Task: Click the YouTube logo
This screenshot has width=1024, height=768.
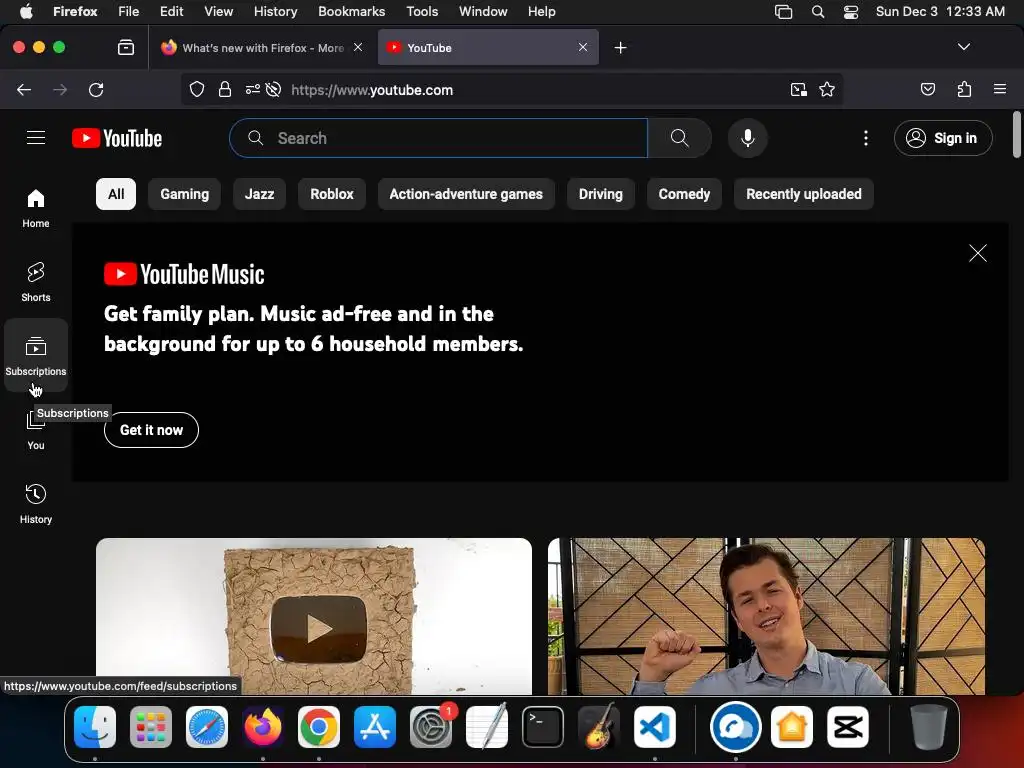Action: [x=117, y=138]
